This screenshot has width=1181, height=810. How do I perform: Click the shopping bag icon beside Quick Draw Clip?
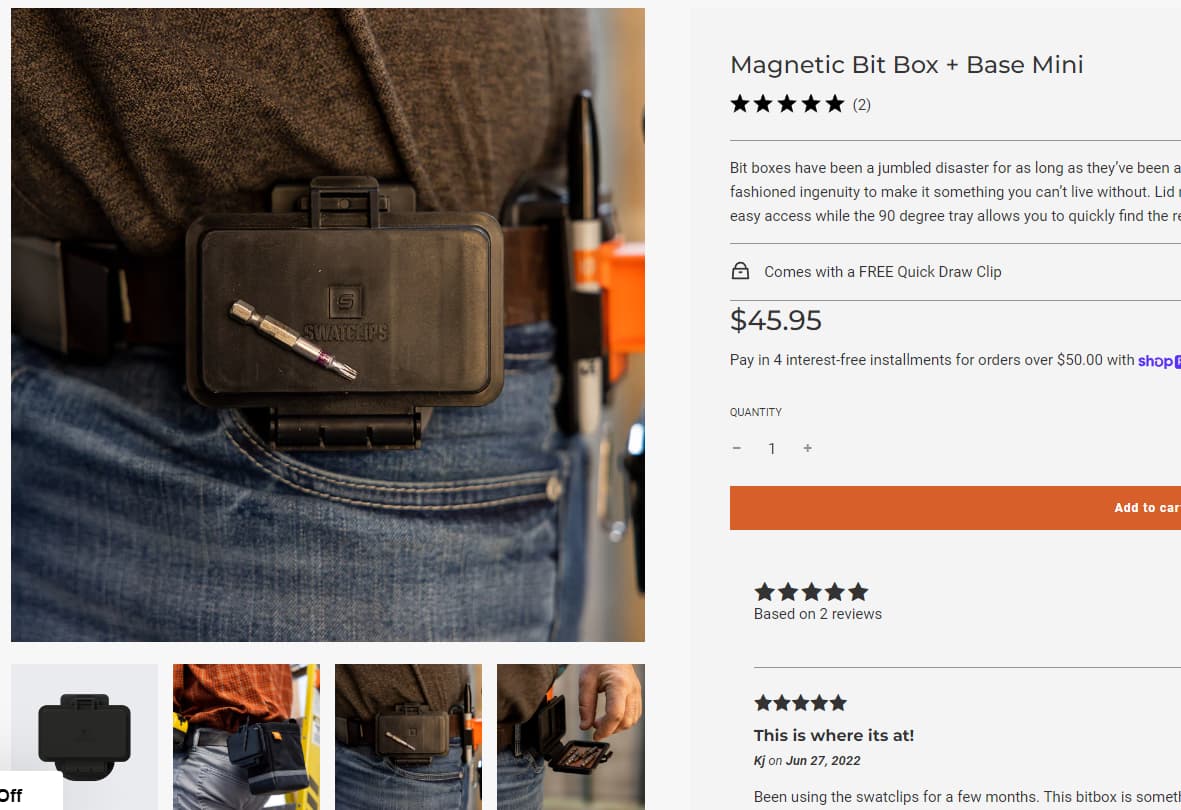point(740,271)
